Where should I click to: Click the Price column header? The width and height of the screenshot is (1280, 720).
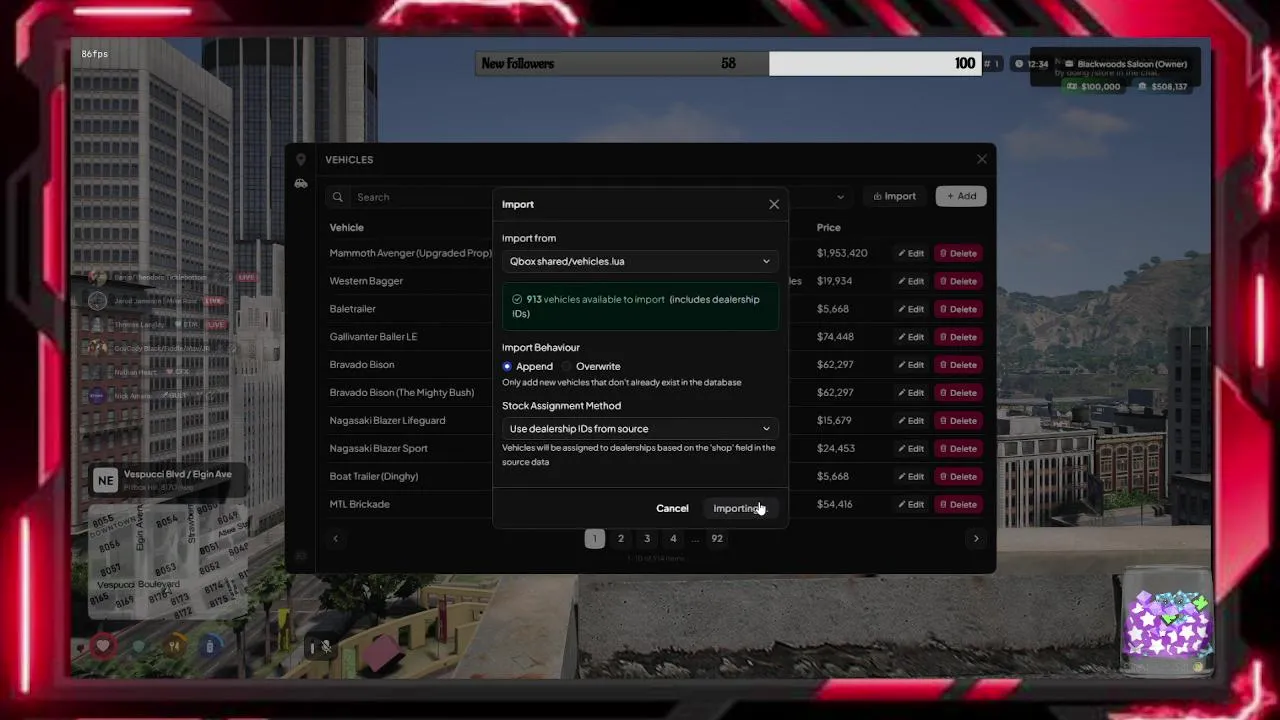(829, 227)
